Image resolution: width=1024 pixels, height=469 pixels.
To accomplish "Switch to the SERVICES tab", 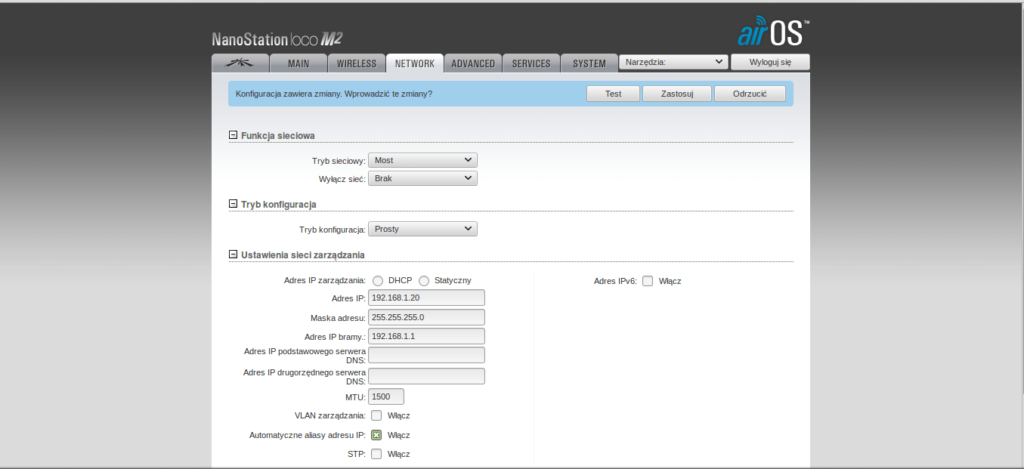I will click(x=531, y=63).
